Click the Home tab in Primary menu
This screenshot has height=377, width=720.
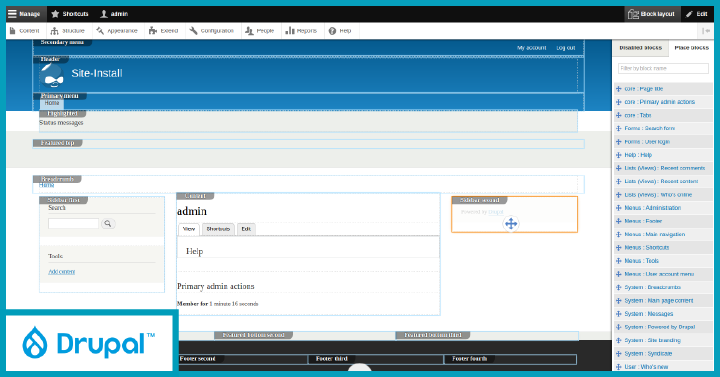52,103
